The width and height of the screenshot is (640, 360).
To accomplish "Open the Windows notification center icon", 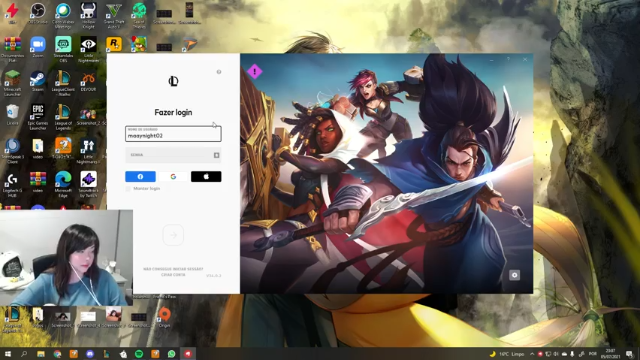I will [x=629, y=354].
